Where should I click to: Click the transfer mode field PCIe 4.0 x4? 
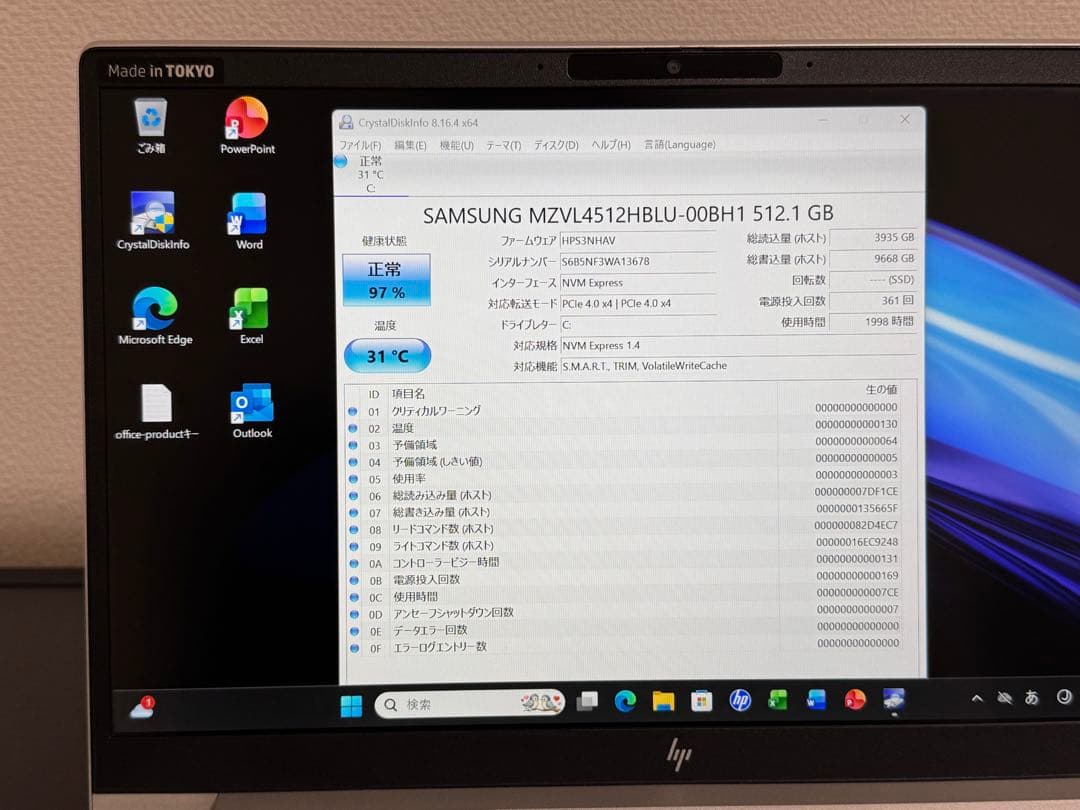638,303
